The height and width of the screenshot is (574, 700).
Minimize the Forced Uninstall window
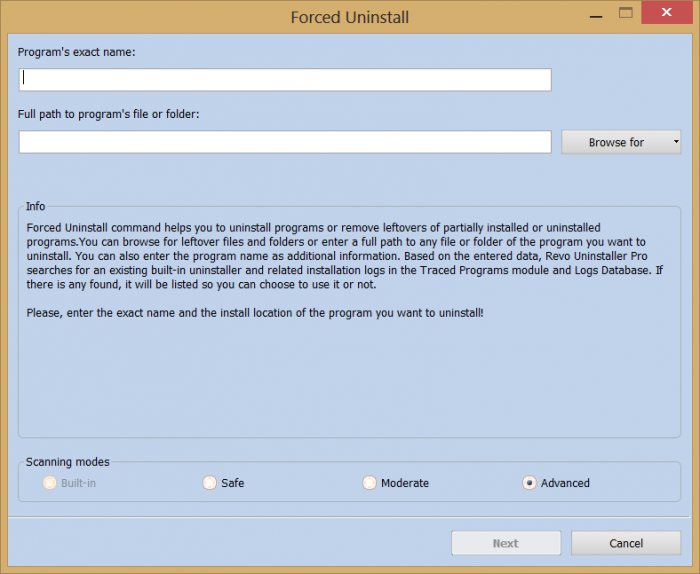point(596,15)
